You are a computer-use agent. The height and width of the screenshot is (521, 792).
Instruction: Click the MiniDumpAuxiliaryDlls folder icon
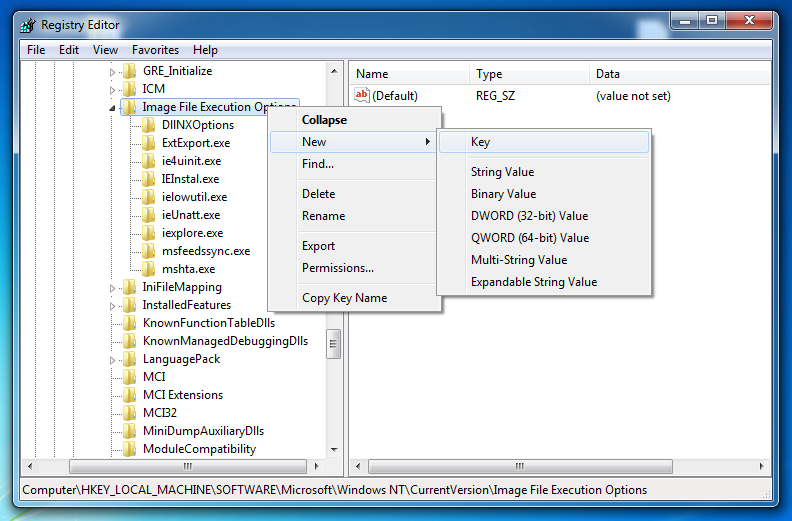click(x=130, y=431)
